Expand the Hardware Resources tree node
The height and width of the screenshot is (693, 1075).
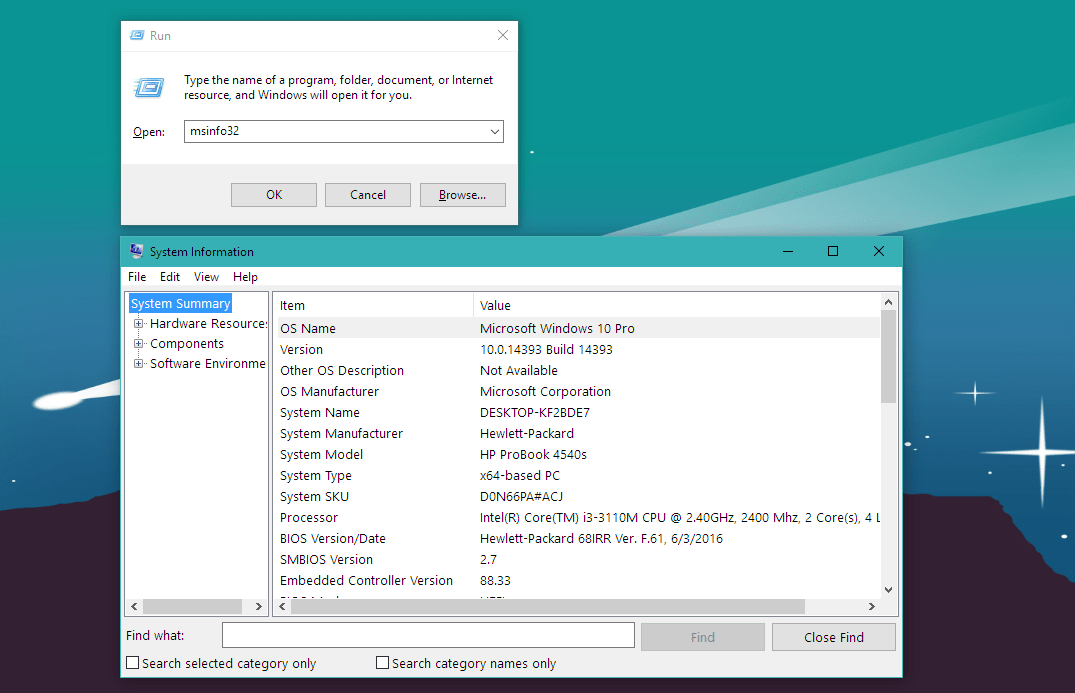click(138, 324)
